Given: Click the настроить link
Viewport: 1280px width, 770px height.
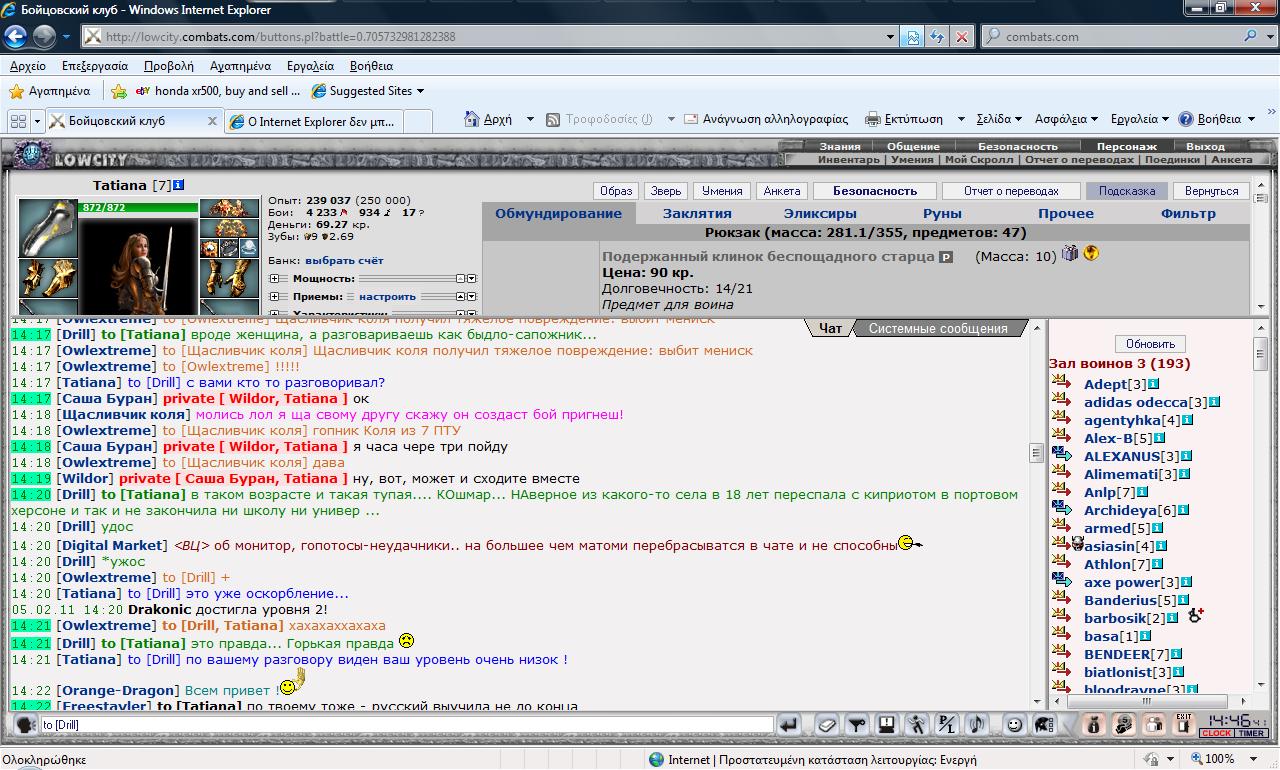Looking at the screenshot, I should 387,297.
